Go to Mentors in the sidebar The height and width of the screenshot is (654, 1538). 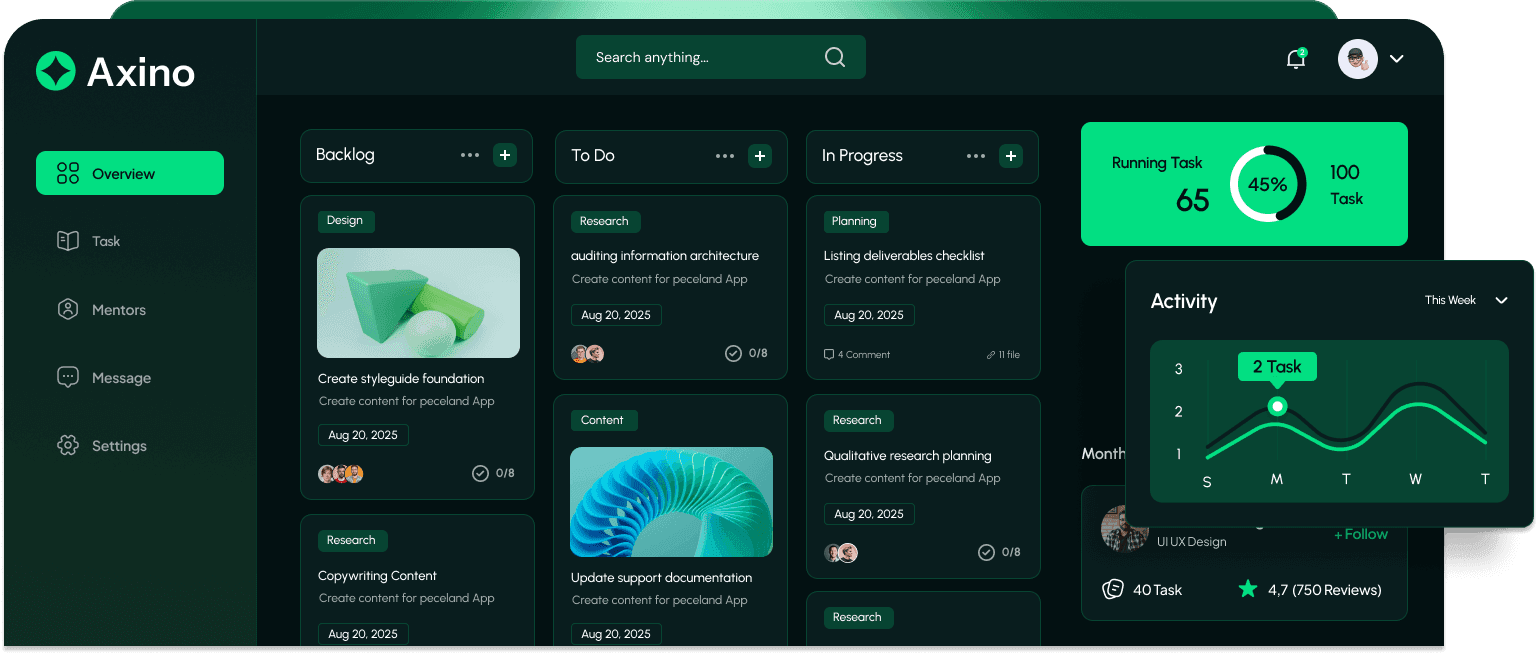pyautogui.click(x=118, y=310)
